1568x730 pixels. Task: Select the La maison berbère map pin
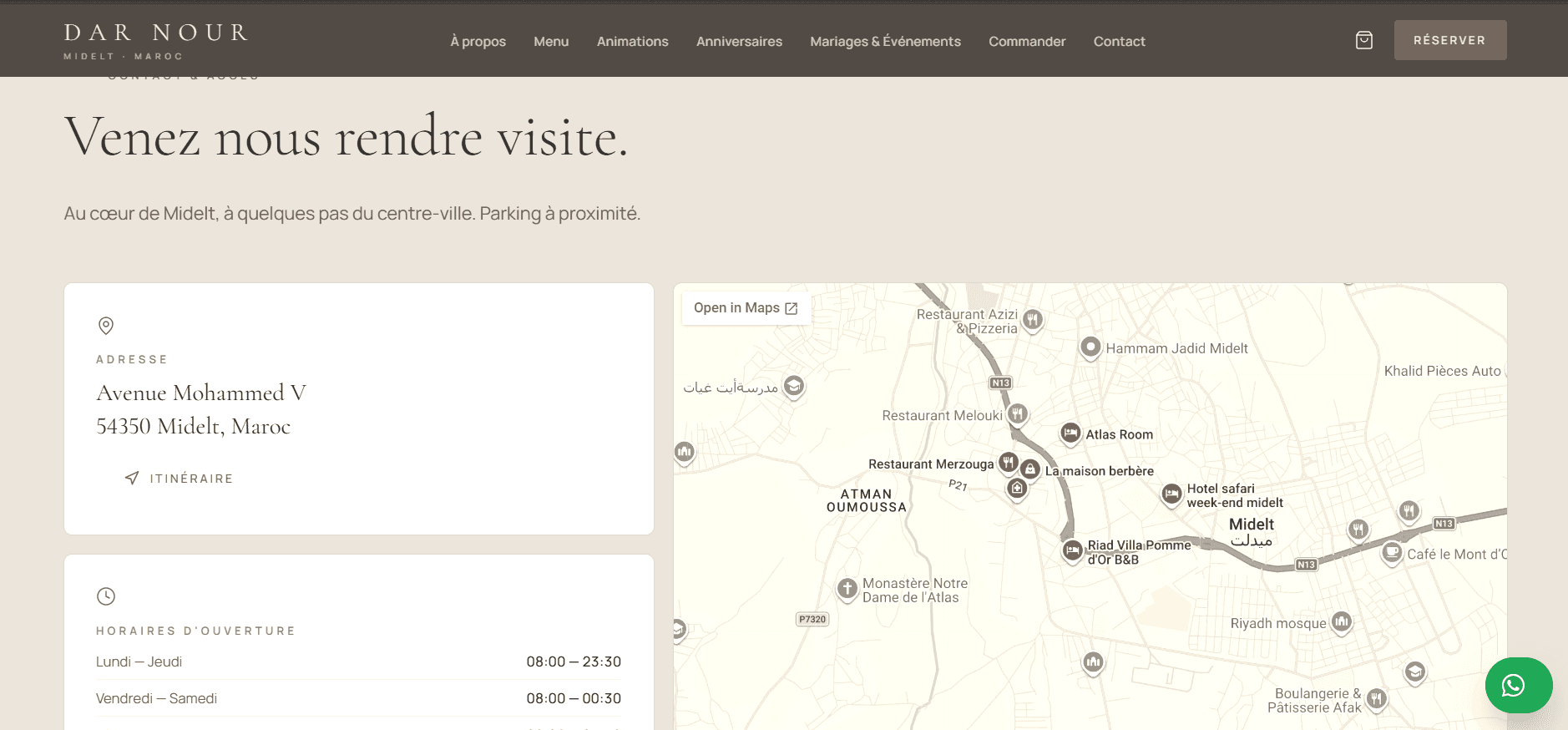[x=1030, y=470]
